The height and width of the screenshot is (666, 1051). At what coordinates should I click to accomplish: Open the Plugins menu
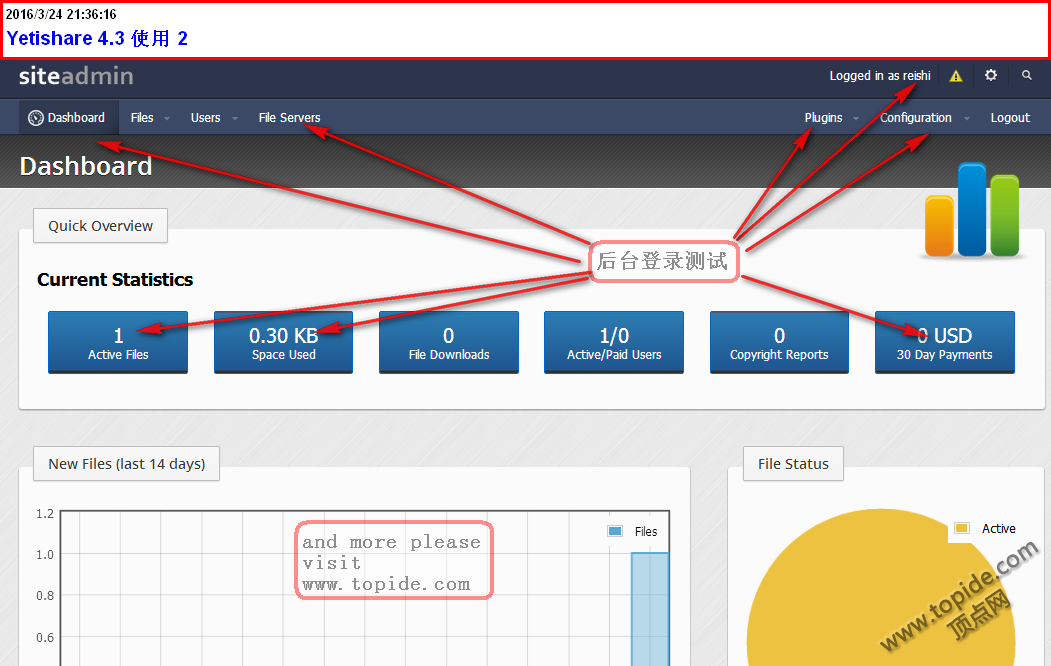[x=823, y=117]
